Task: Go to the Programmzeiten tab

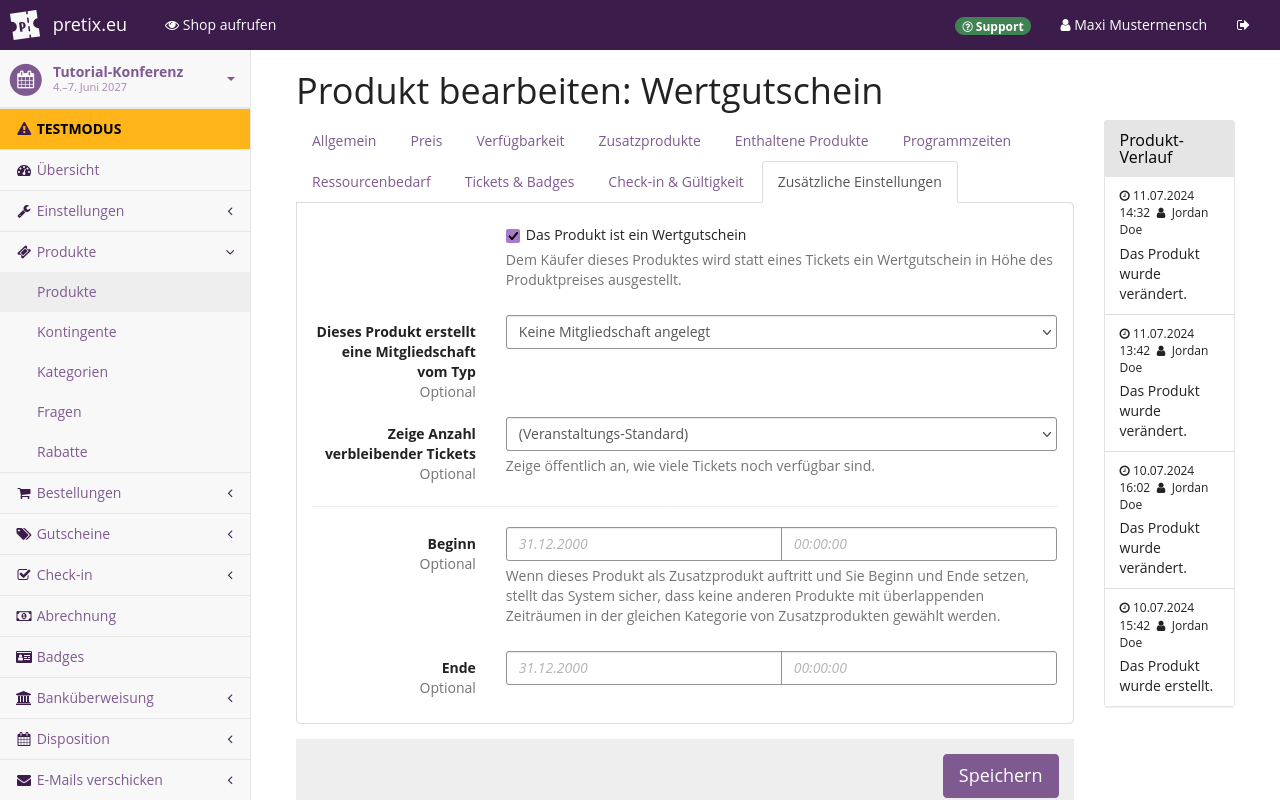Action: point(956,141)
